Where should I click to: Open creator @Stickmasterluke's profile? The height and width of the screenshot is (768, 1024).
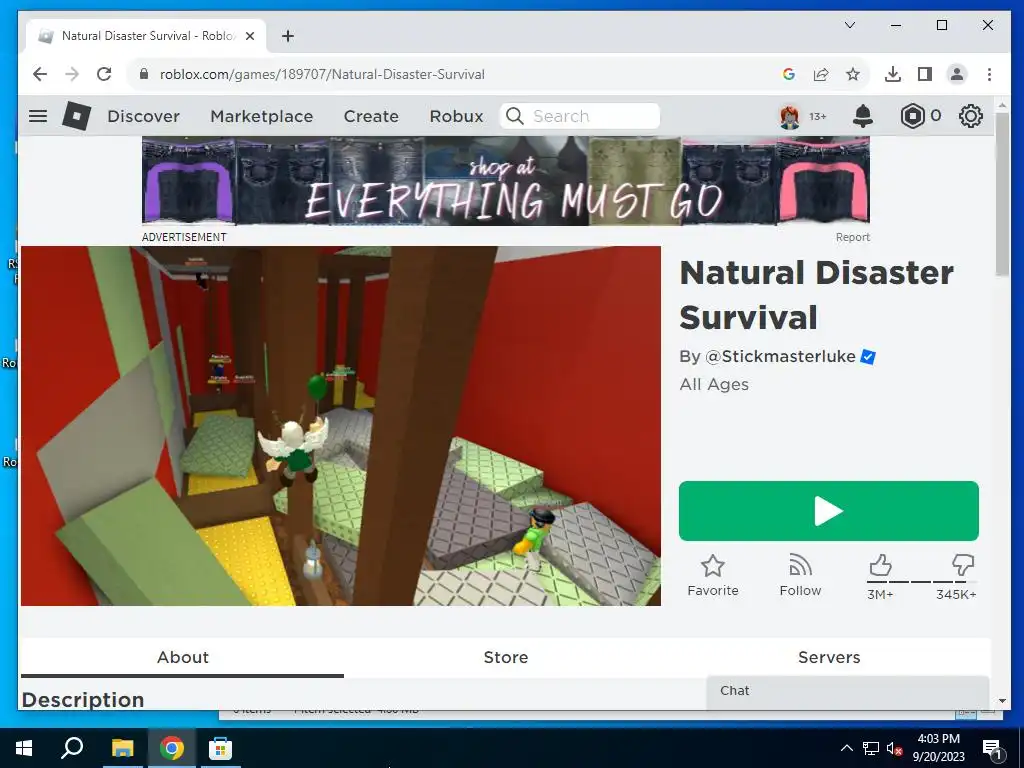780,357
